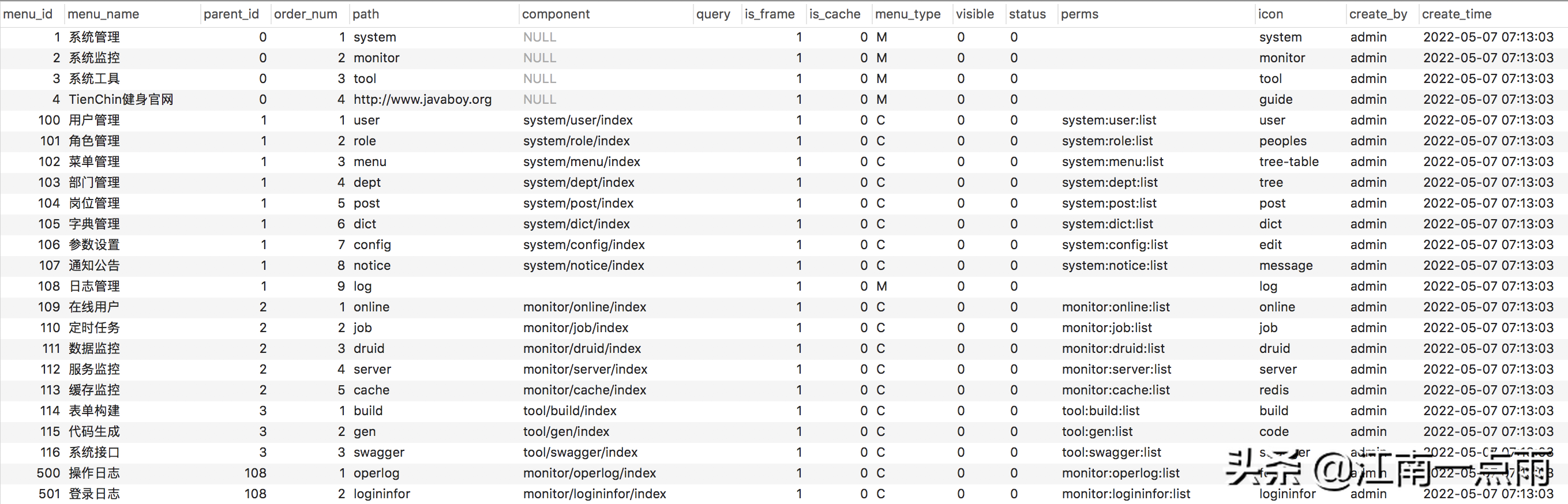Click the visible column header
Image resolution: width=1568 pixels, height=504 pixels.
[974, 14]
